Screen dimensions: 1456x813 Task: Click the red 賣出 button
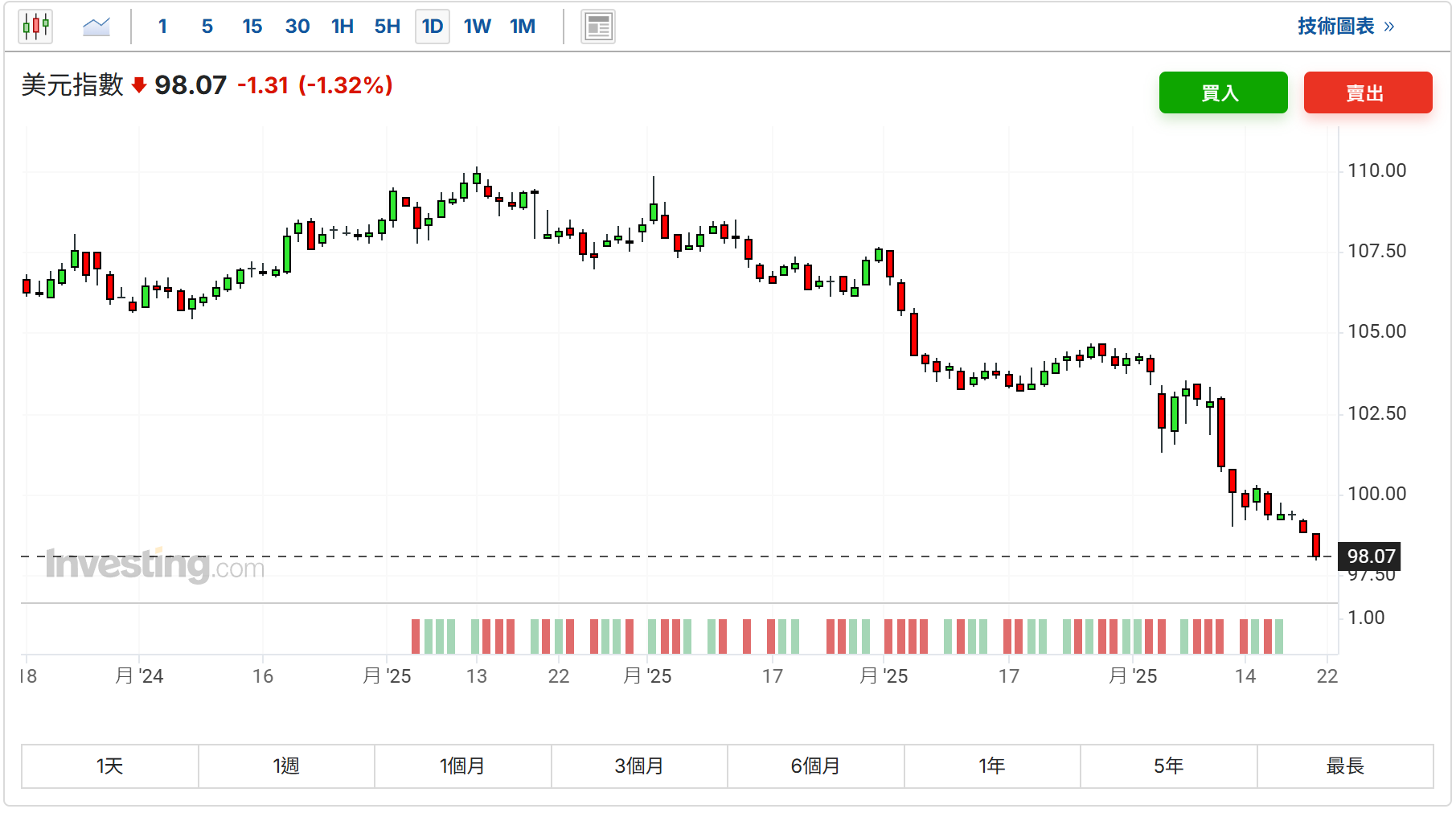click(1368, 92)
